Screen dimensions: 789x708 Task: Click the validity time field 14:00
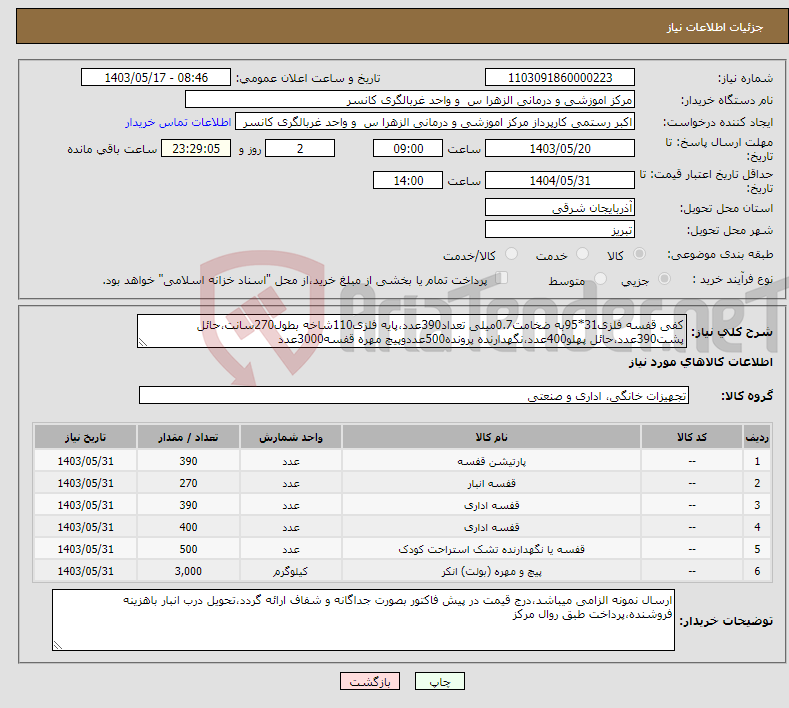(408, 180)
